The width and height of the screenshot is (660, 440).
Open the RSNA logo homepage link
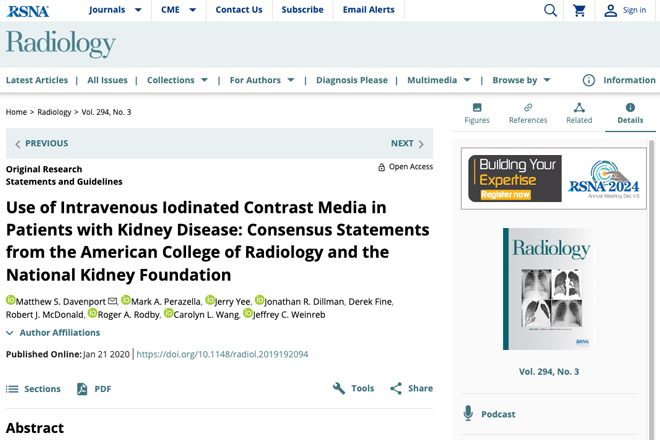[x=28, y=11]
